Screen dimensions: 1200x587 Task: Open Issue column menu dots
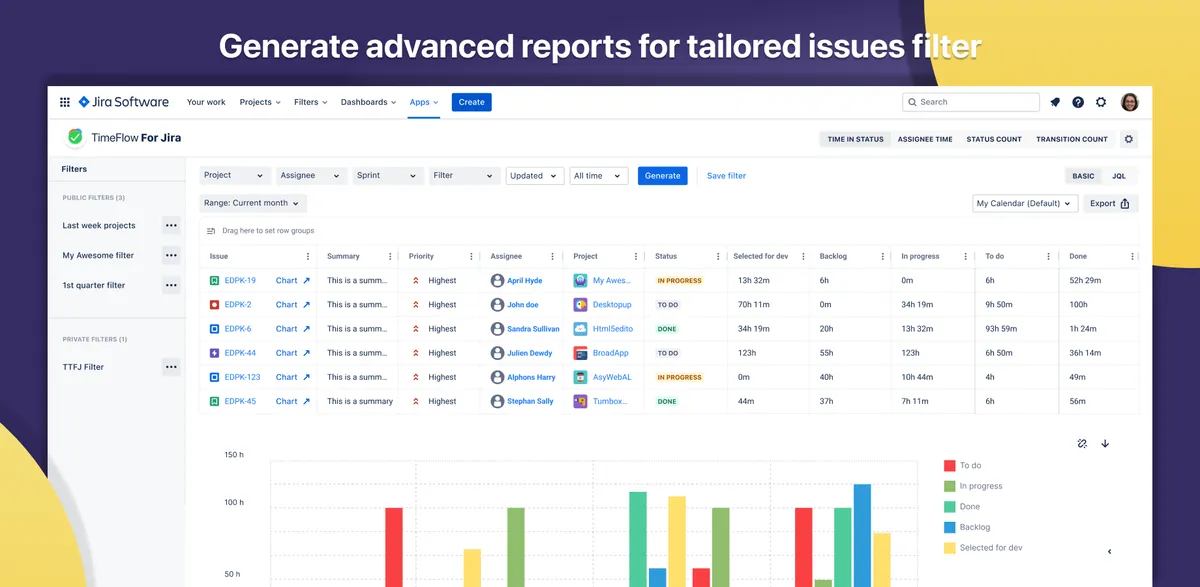[307, 256]
